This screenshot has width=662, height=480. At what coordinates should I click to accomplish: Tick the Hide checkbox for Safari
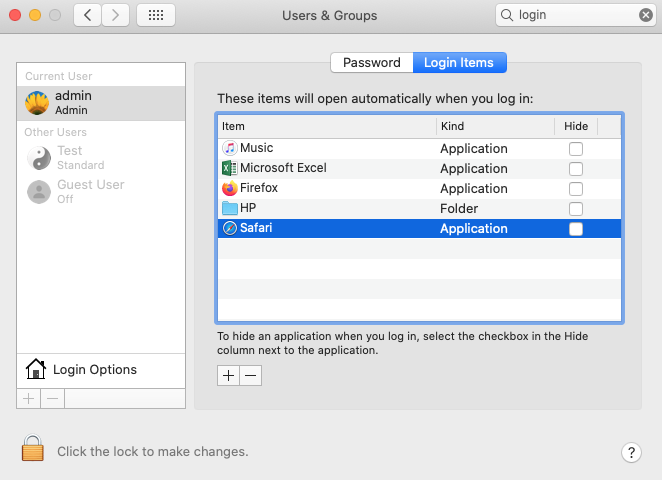point(576,228)
